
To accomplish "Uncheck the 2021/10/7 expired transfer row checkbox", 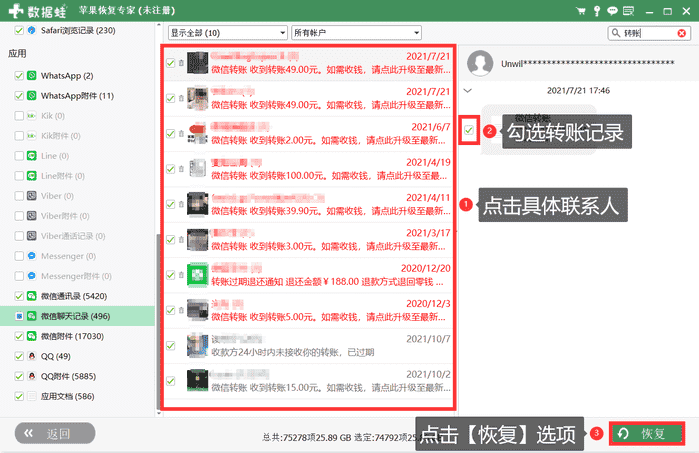I will [x=170, y=346].
